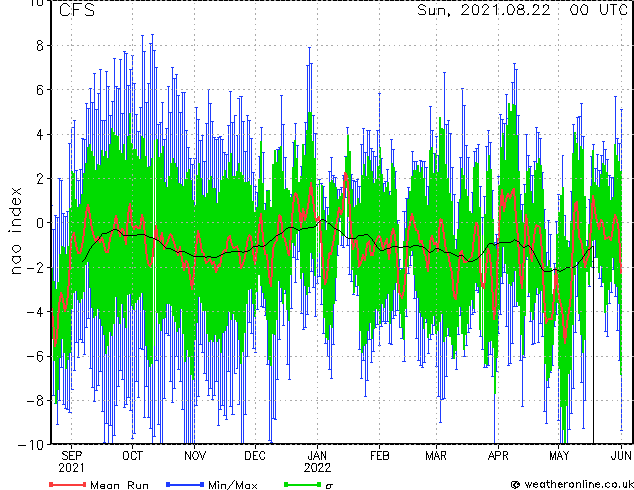Click the y-axis value -10
This screenshot has width=634, height=490.
tap(31, 444)
